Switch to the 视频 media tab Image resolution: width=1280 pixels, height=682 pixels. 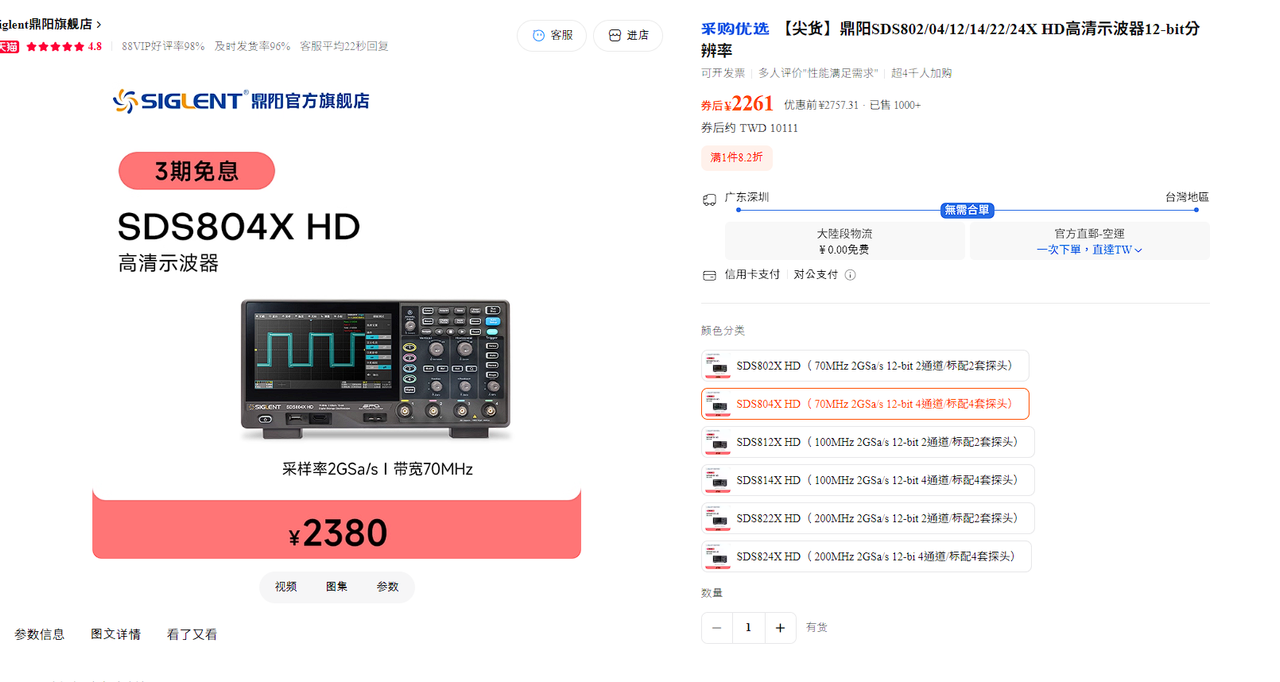point(286,587)
